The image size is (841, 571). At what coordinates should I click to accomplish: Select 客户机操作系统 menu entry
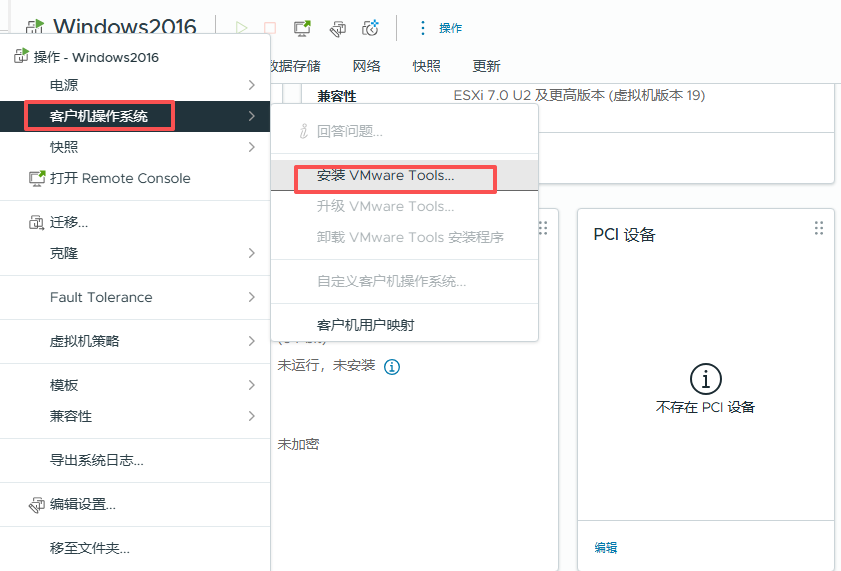(135, 116)
